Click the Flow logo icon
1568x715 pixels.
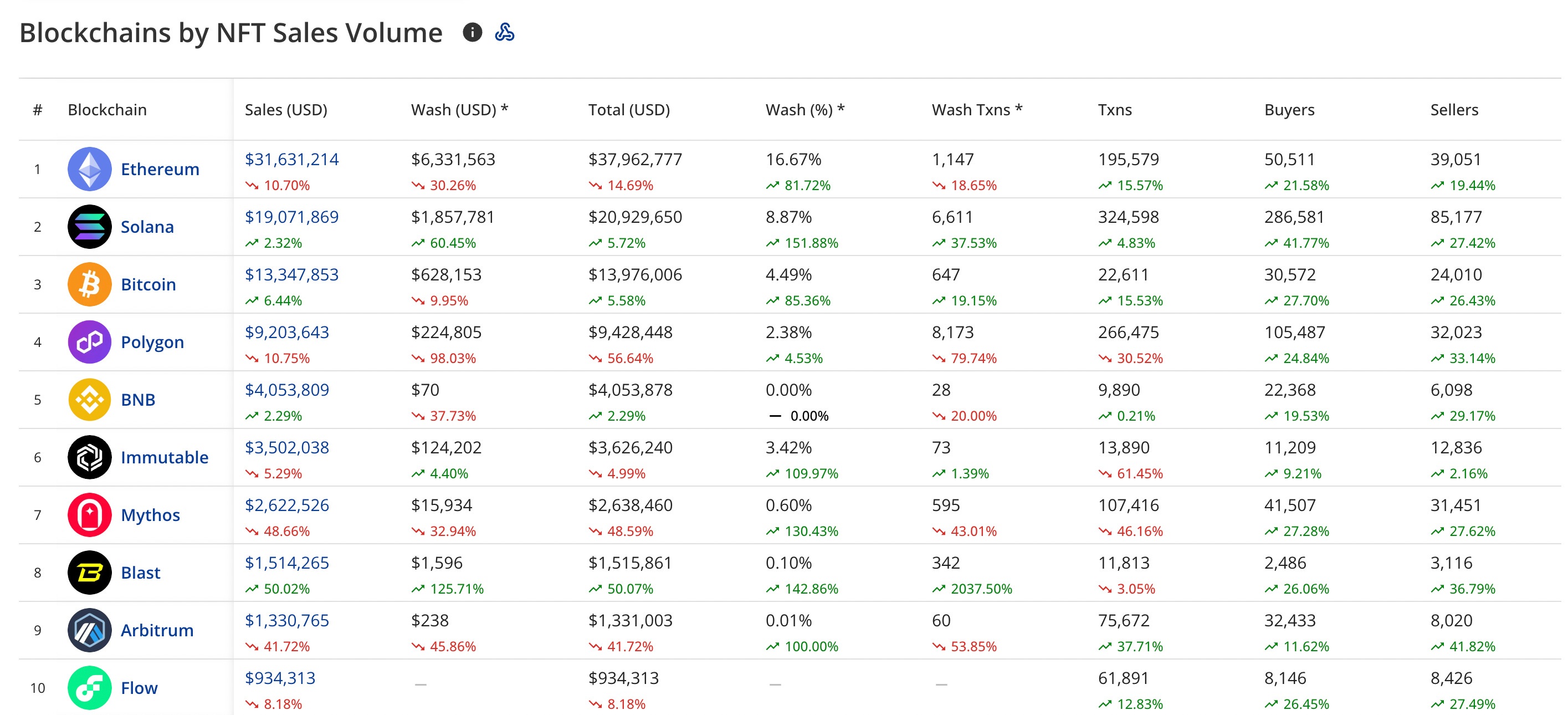89,688
